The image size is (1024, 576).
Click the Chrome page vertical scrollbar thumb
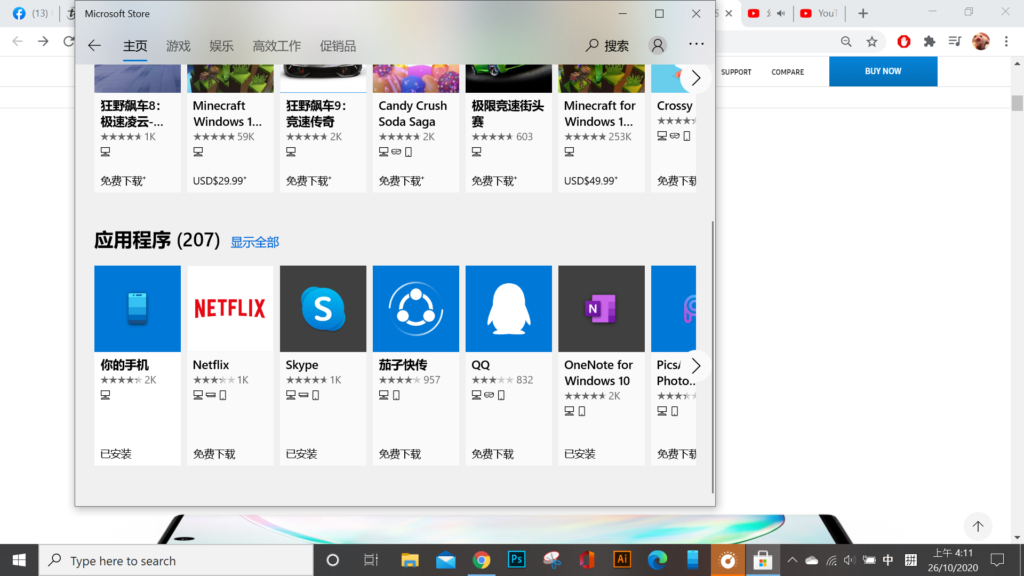coord(1017,103)
